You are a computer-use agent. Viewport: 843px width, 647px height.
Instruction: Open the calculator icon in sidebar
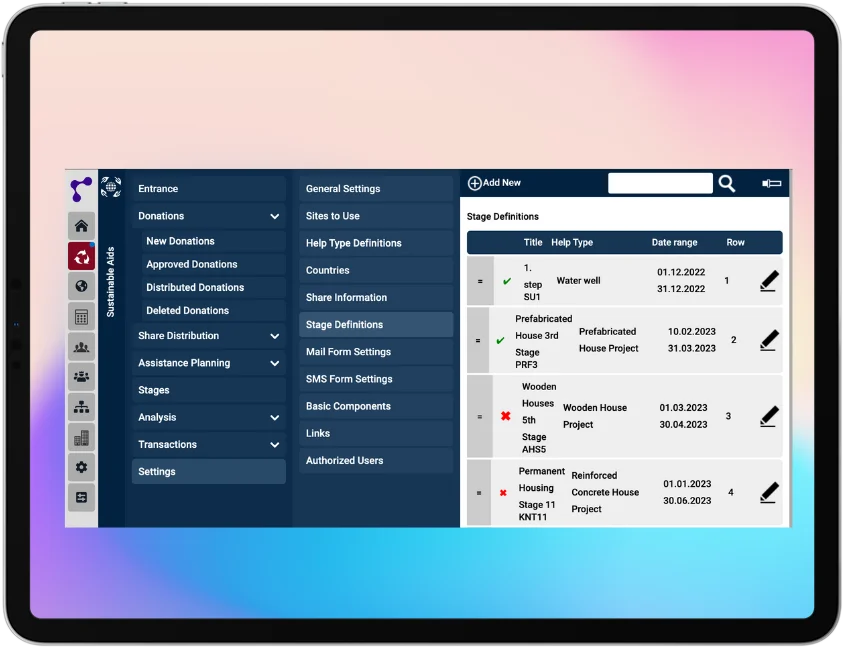click(x=82, y=316)
